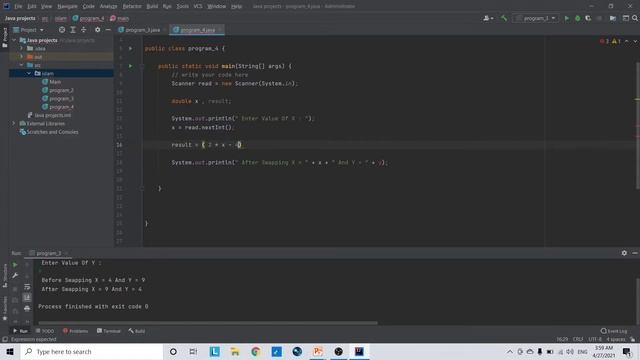Toggle the Structure side tool window

pyautogui.click(x=5, y=276)
